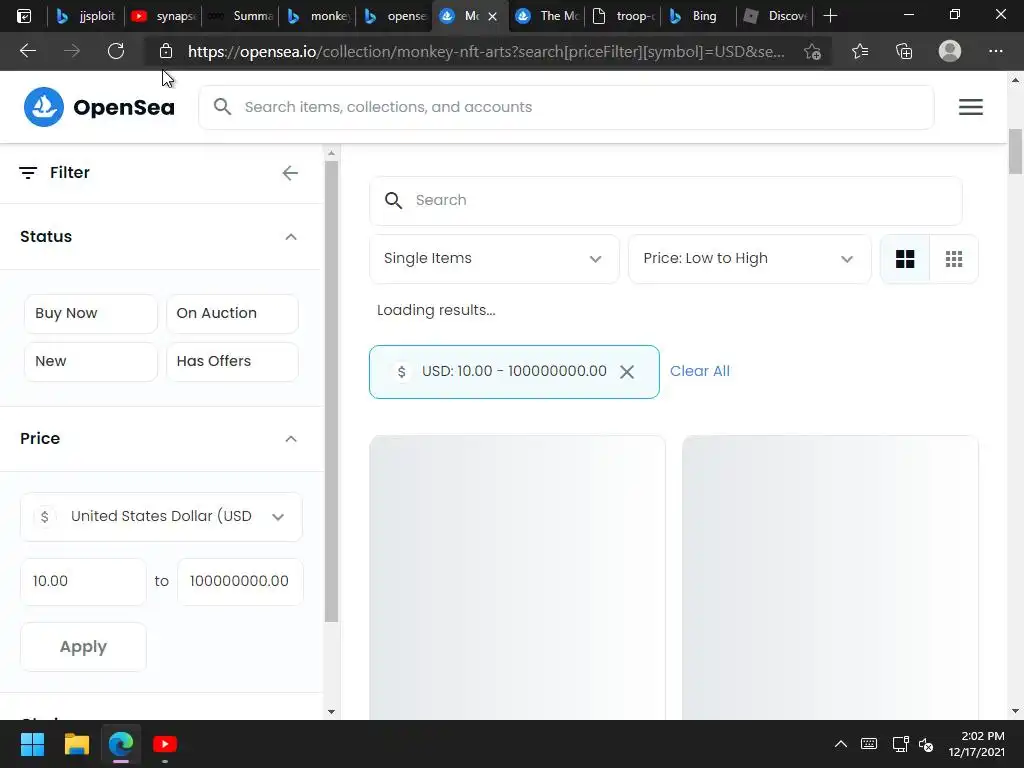This screenshot has height=768, width=1024.
Task: Open browser settings and more menu
Action: [995, 51]
